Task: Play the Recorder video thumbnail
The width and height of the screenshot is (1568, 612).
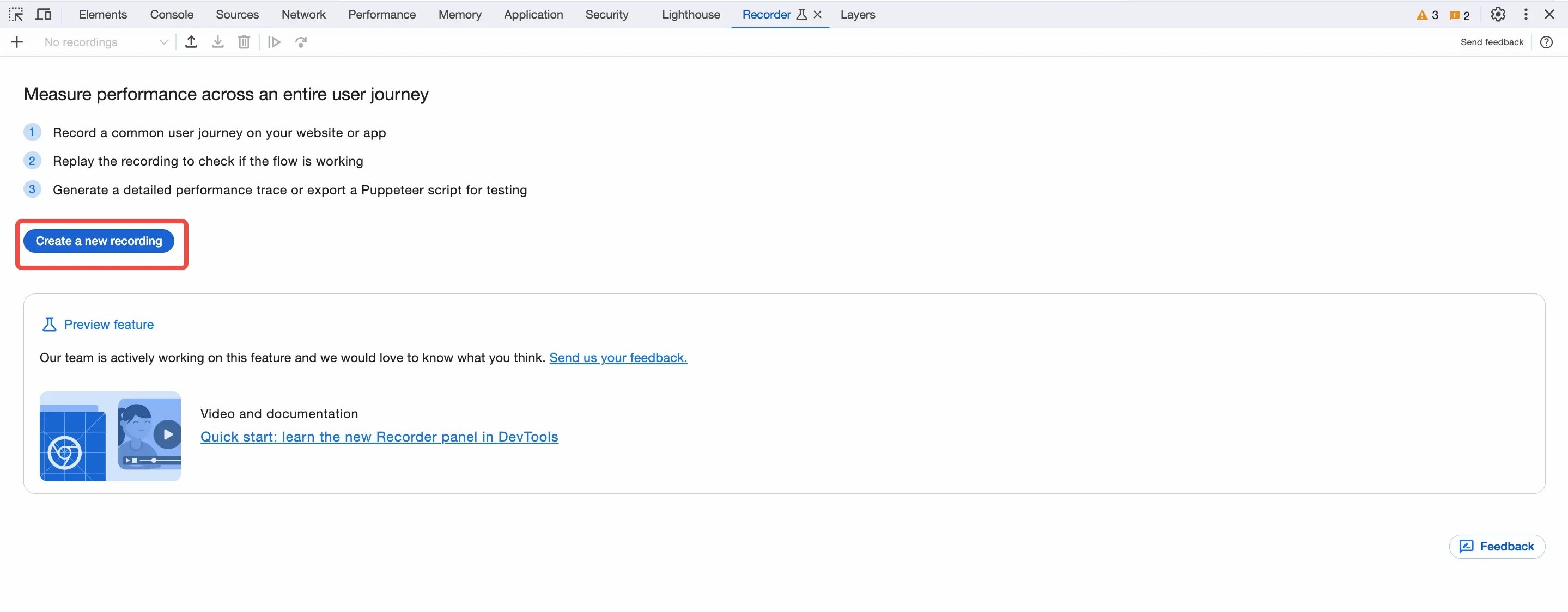Action: (x=167, y=434)
